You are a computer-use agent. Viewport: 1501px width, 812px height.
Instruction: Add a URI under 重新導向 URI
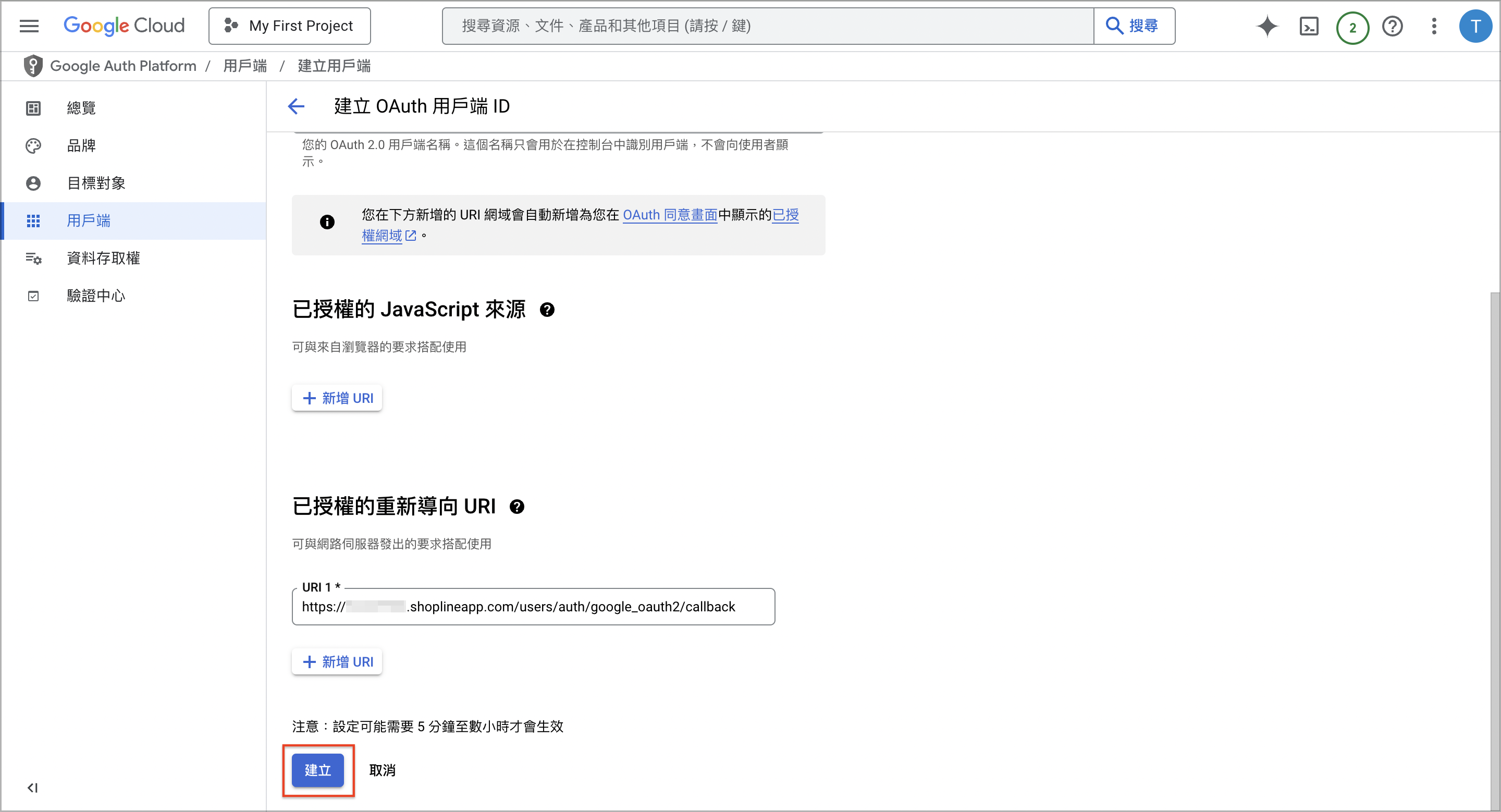(x=337, y=662)
